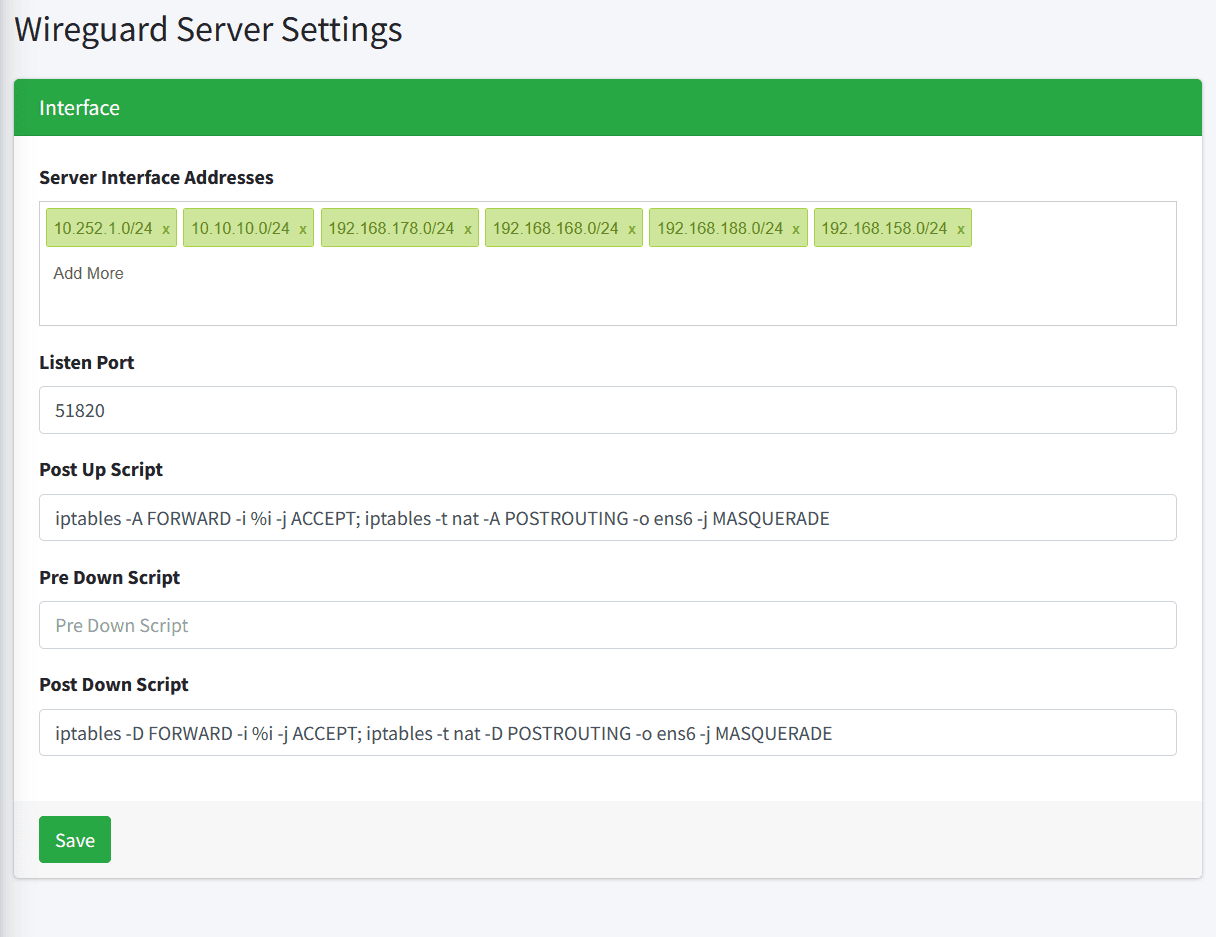Select the 10.252.1.0/24 tag text
Viewport: 1216px width, 937px height.
coord(103,228)
